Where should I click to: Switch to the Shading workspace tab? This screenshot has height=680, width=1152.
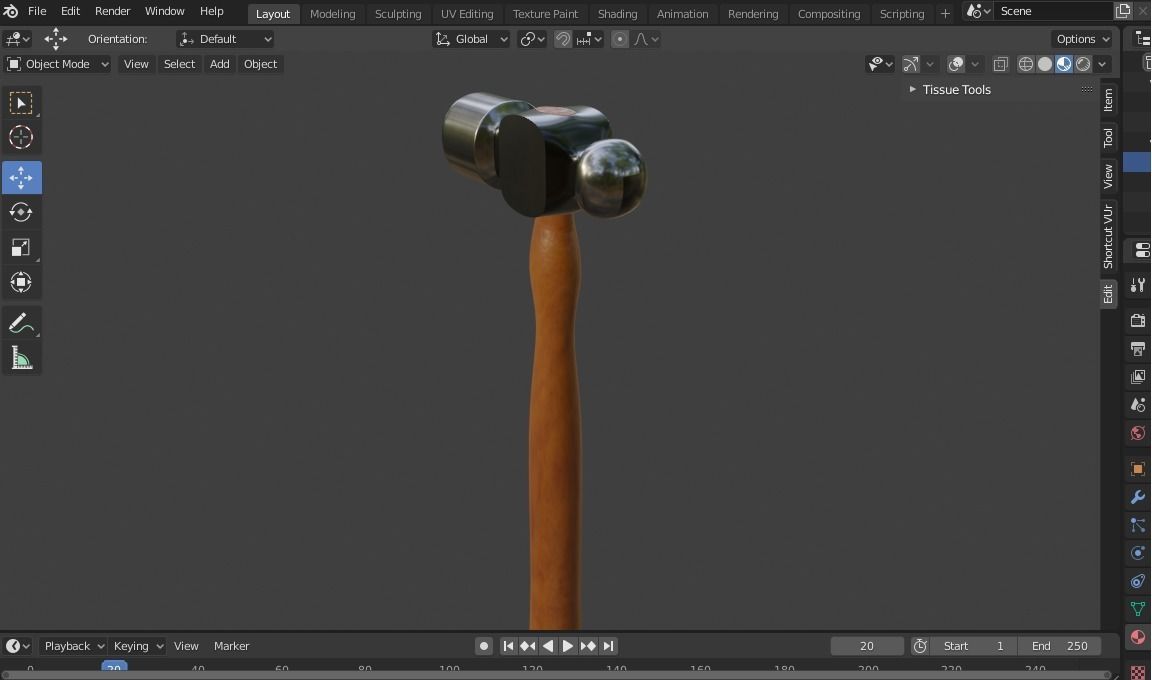617,13
